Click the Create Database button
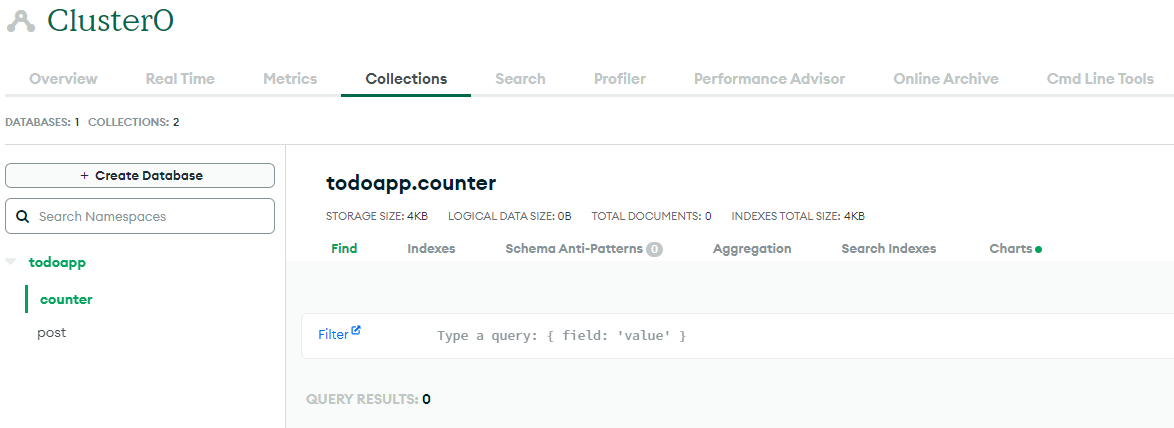The width and height of the screenshot is (1174, 428). point(140,176)
